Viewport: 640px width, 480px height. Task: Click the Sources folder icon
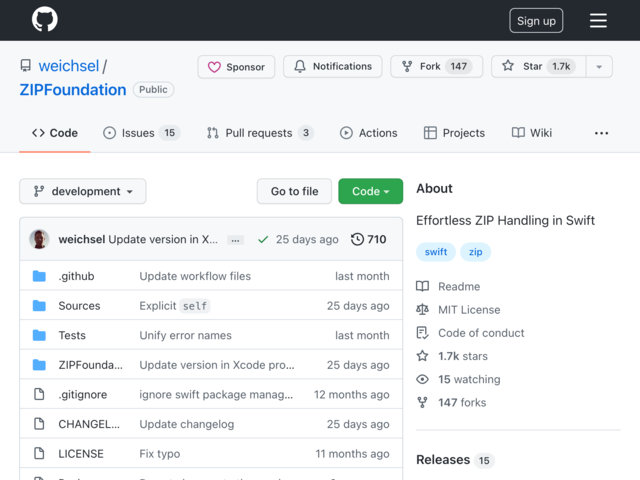(39, 306)
